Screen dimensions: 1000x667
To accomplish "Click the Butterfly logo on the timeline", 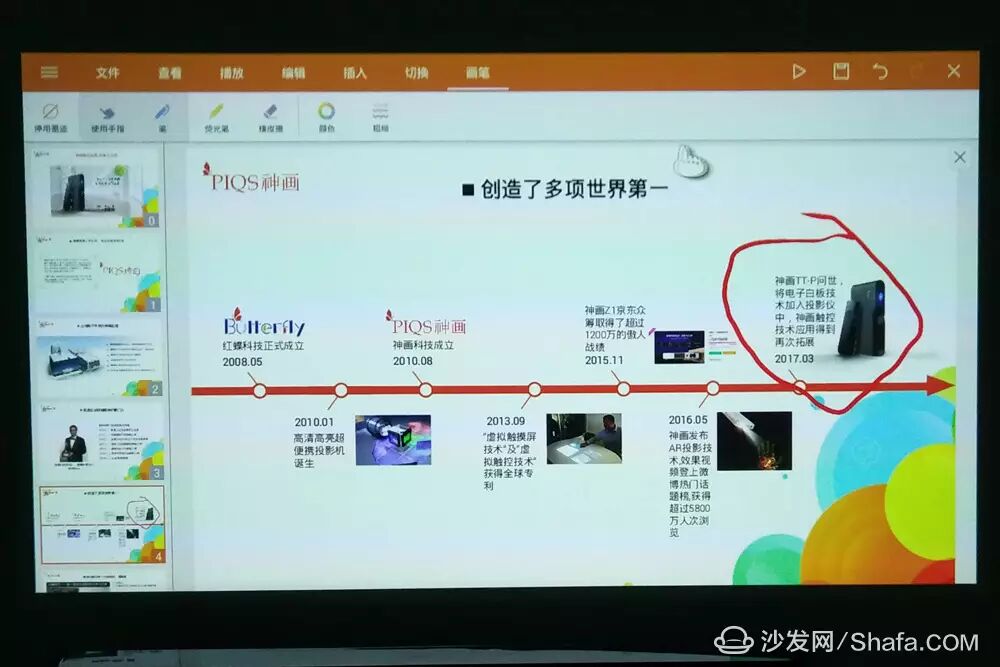I will point(264,323).
